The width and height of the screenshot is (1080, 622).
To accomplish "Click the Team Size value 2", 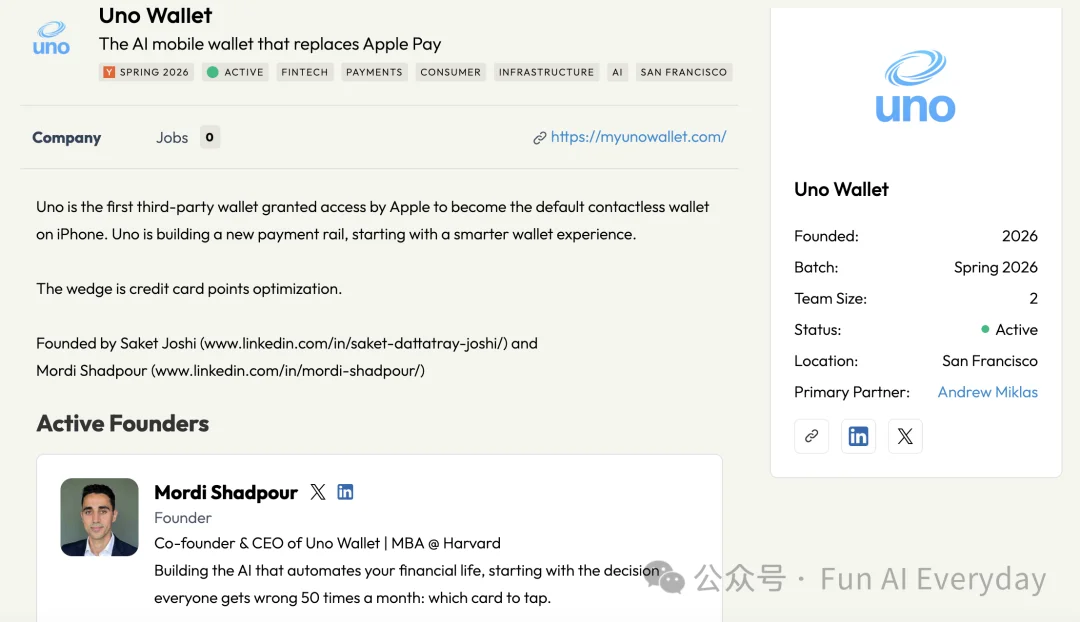I will click(x=1033, y=298).
